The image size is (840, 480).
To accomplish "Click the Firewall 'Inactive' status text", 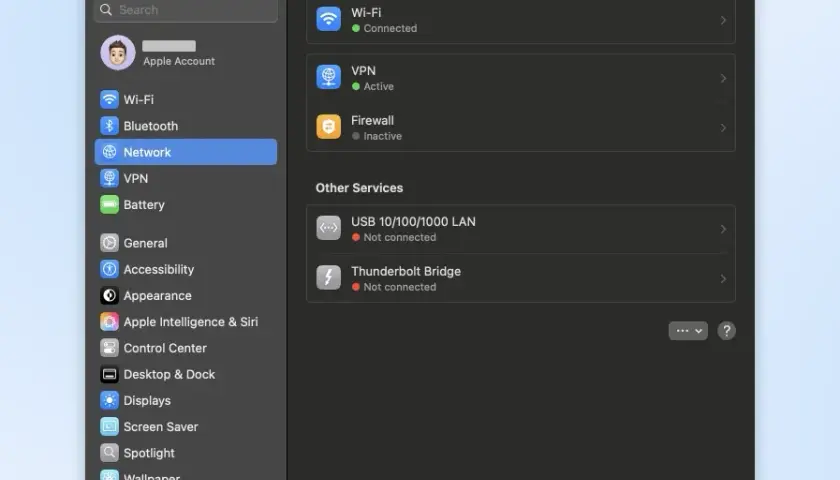I will click(x=382, y=136).
